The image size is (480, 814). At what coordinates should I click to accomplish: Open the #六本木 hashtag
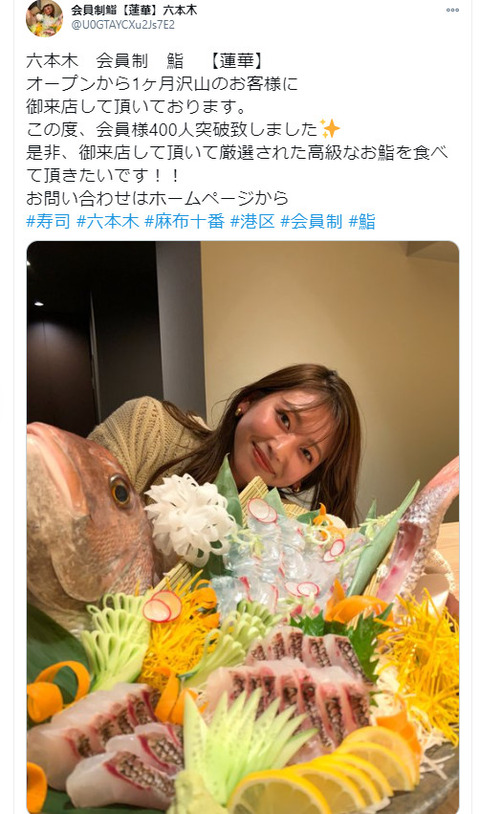[x=108, y=222]
